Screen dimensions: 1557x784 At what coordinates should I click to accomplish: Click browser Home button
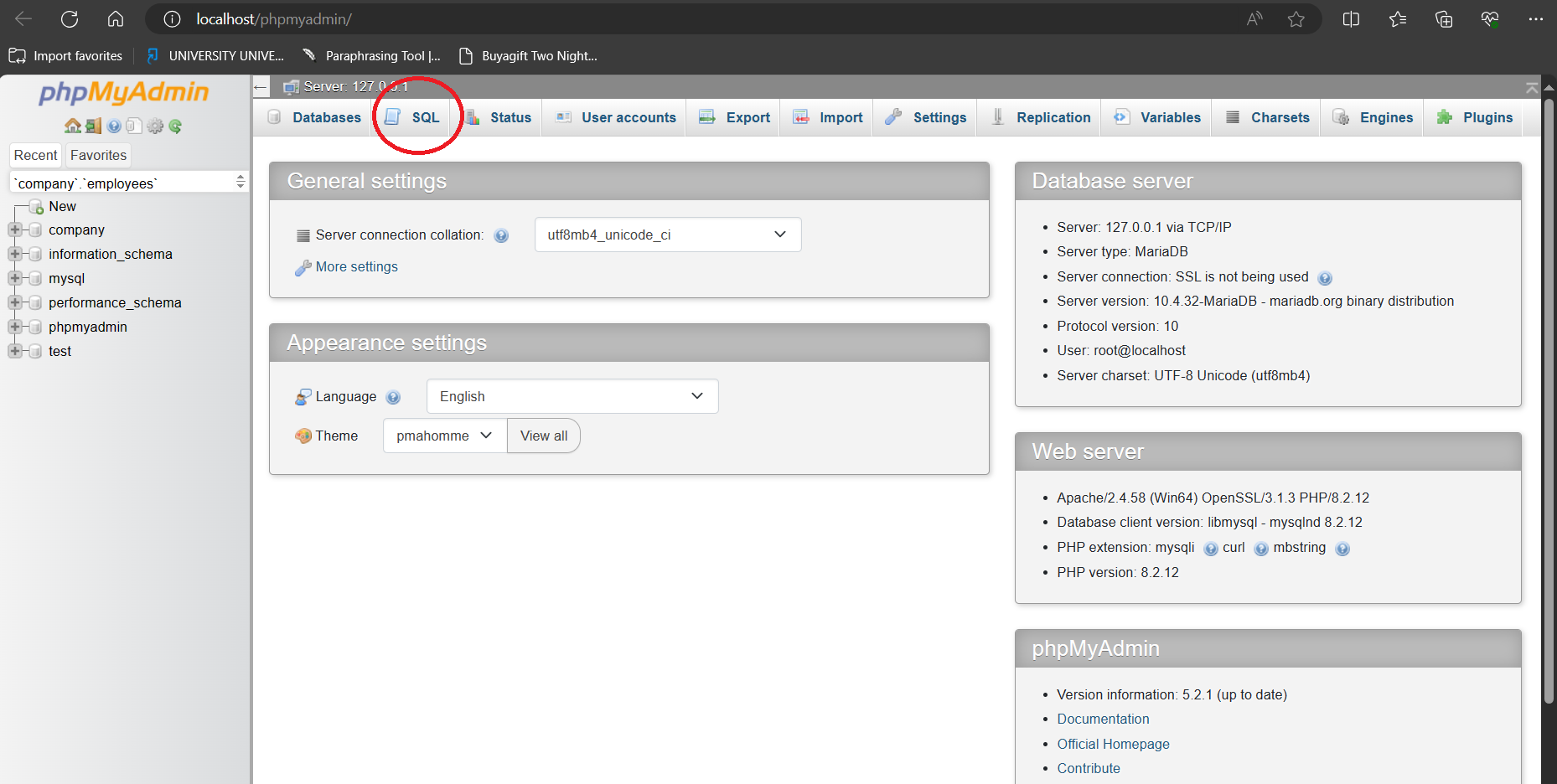(116, 18)
